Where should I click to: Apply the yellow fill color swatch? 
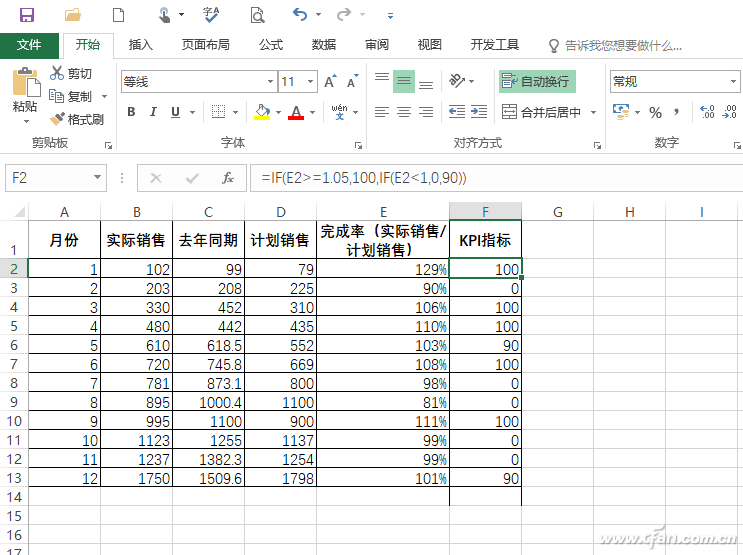(x=262, y=112)
